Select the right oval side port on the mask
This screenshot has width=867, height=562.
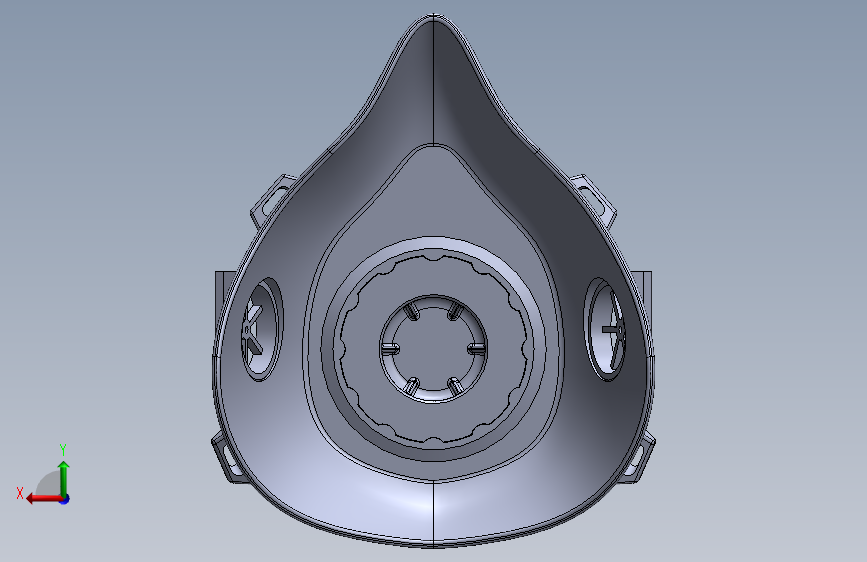[605, 329]
